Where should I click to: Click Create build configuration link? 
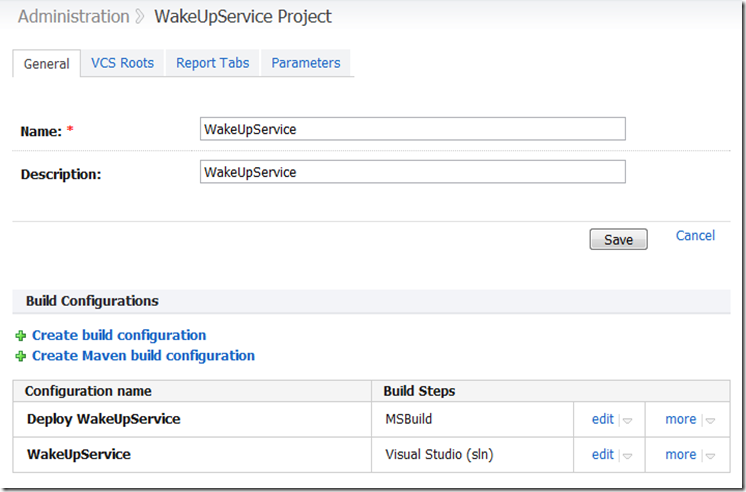pos(119,336)
